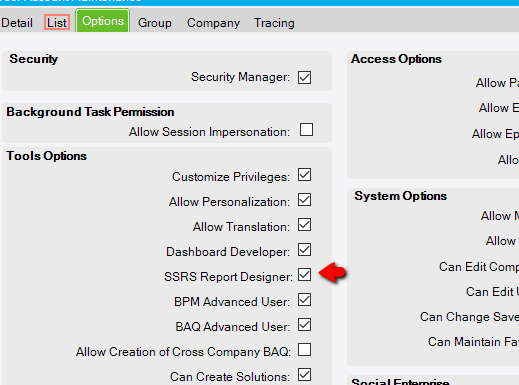Image resolution: width=519 pixels, height=385 pixels.
Task: Uncheck Dashboard Developer option
Action: (305, 250)
